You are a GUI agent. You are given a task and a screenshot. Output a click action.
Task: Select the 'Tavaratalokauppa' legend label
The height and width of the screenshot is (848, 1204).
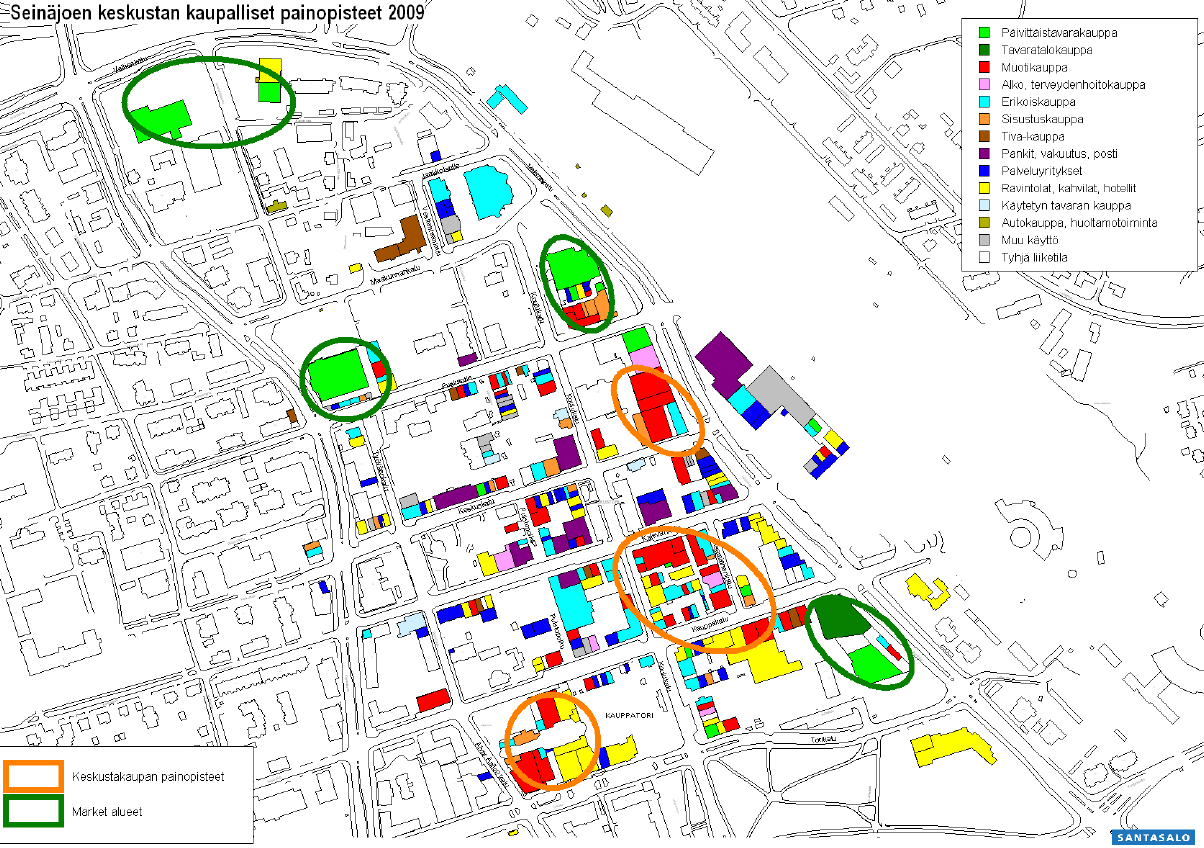tap(1047, 49)
